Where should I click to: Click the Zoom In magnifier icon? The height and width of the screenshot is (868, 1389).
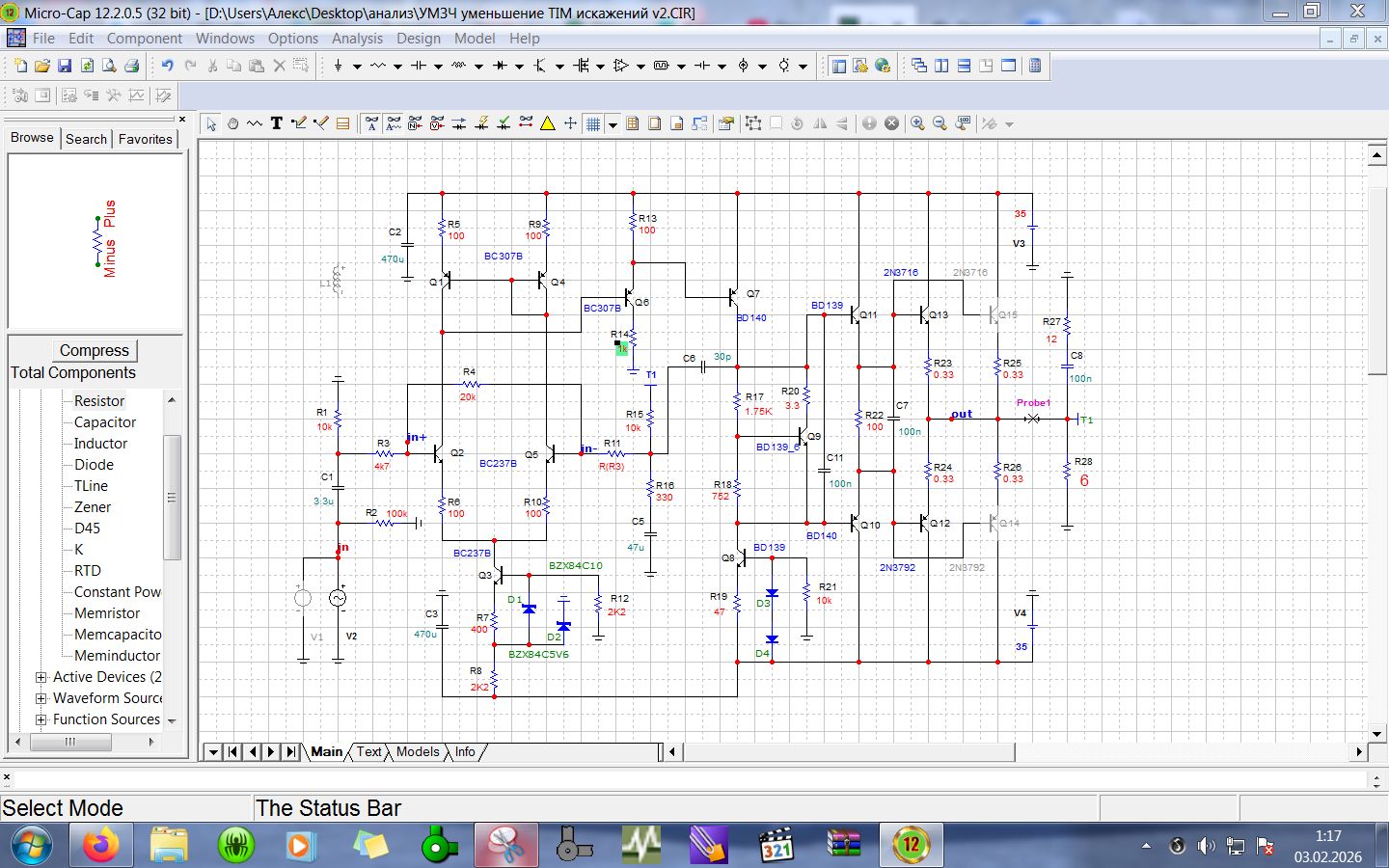coord(917,123)
